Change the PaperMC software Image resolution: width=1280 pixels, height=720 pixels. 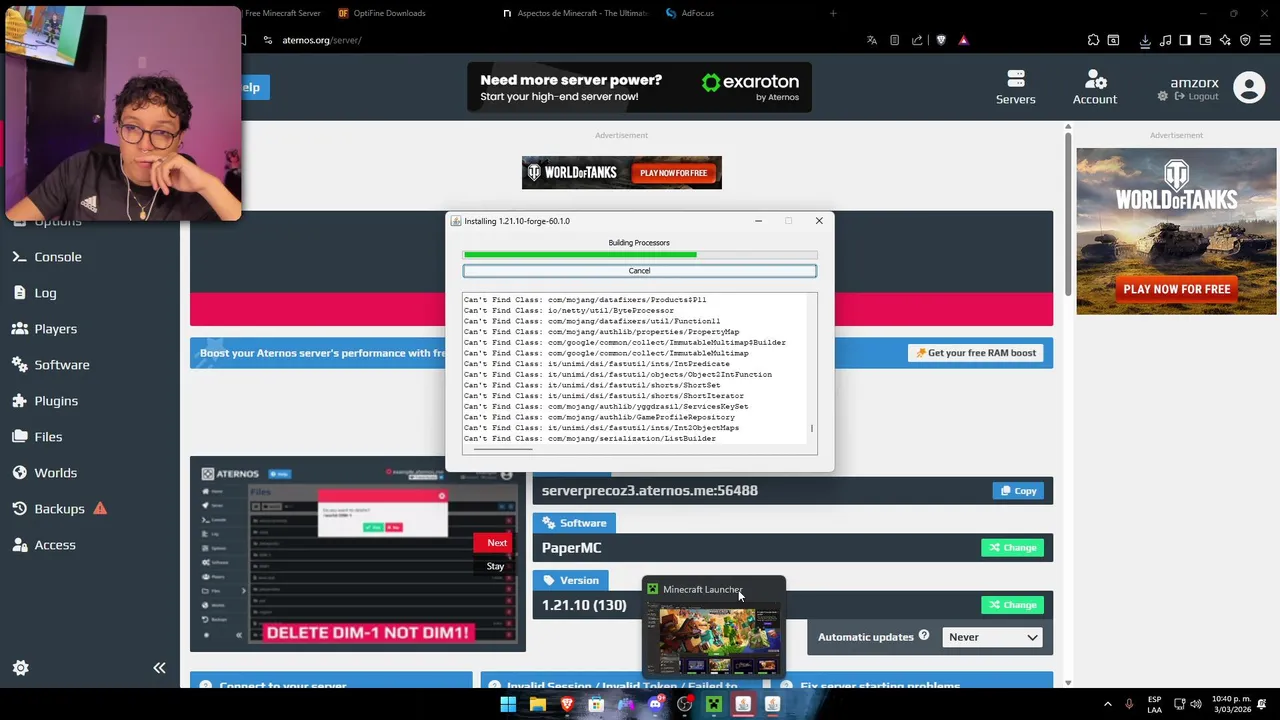point(1012,548)
